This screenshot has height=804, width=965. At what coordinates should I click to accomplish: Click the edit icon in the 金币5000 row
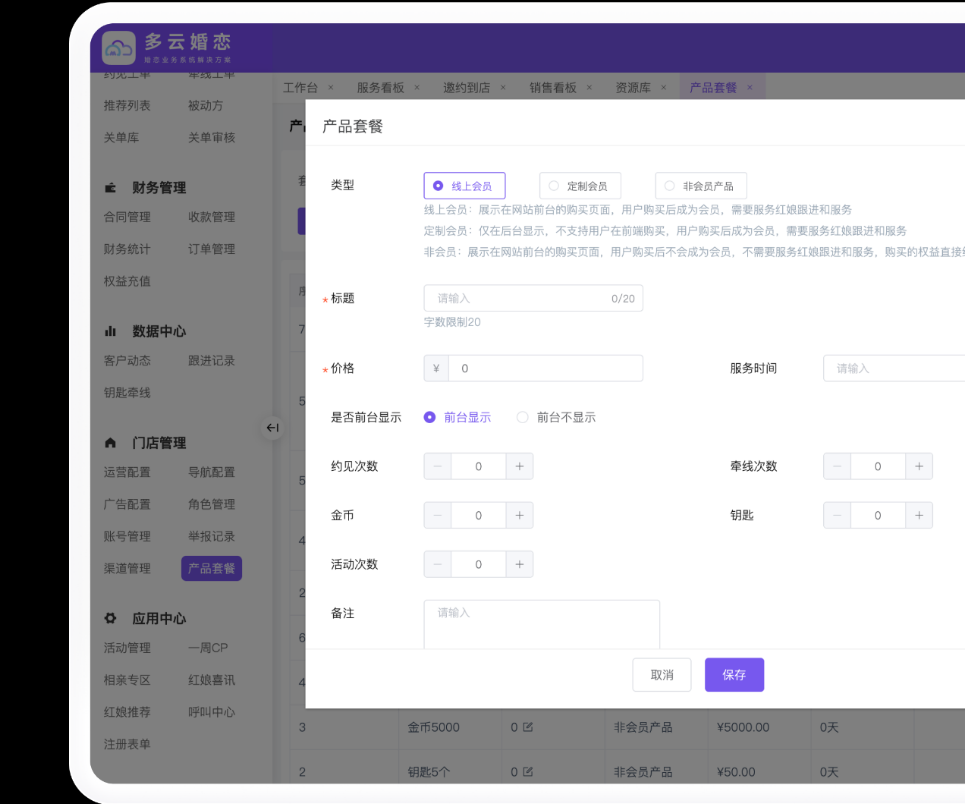click(x=528, y=727)
